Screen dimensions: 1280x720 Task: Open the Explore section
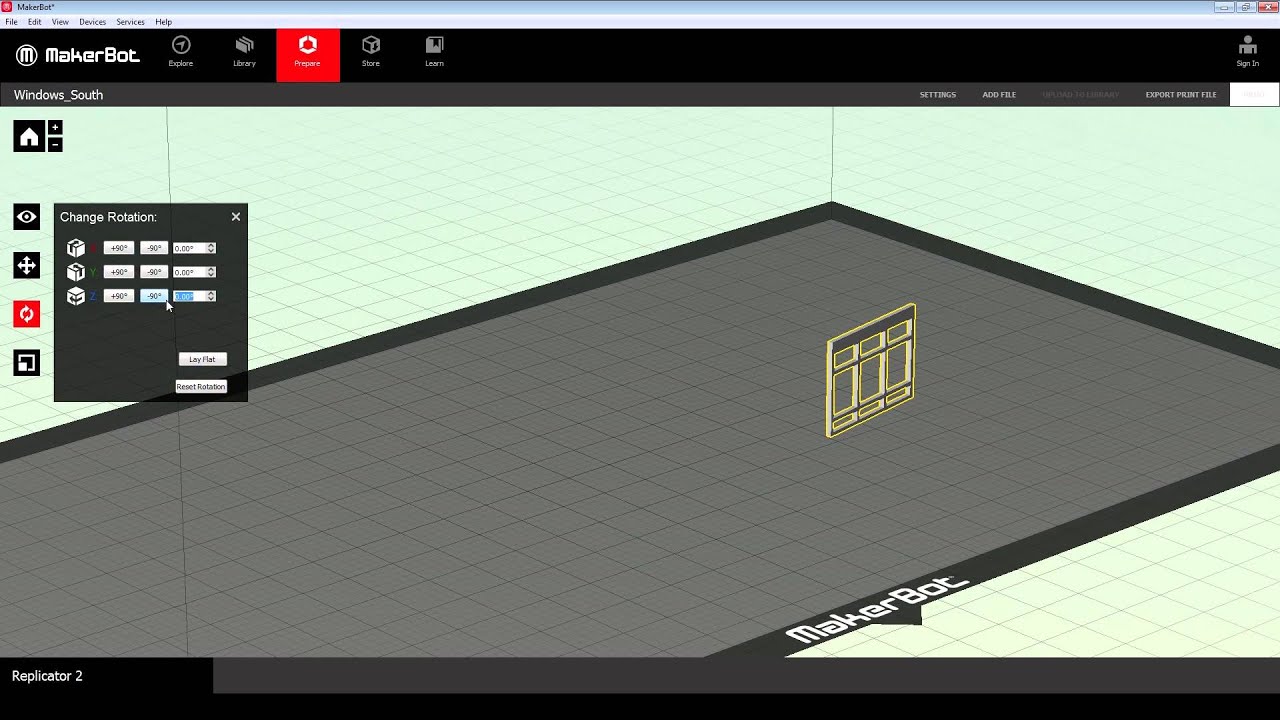click(181, 52)
